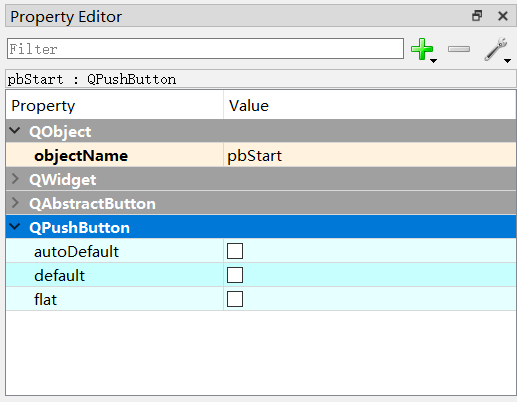The width and height of the screenshot is (517, 402).
Task: Expand the QAbstractButton group
Action: point(15,203)
